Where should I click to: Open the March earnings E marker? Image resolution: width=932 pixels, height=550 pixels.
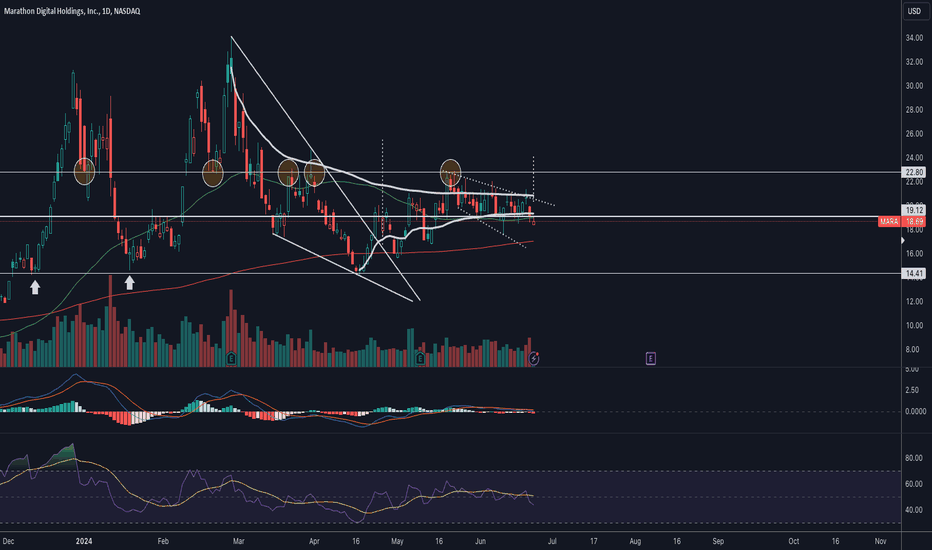click(x=231, y=358)
